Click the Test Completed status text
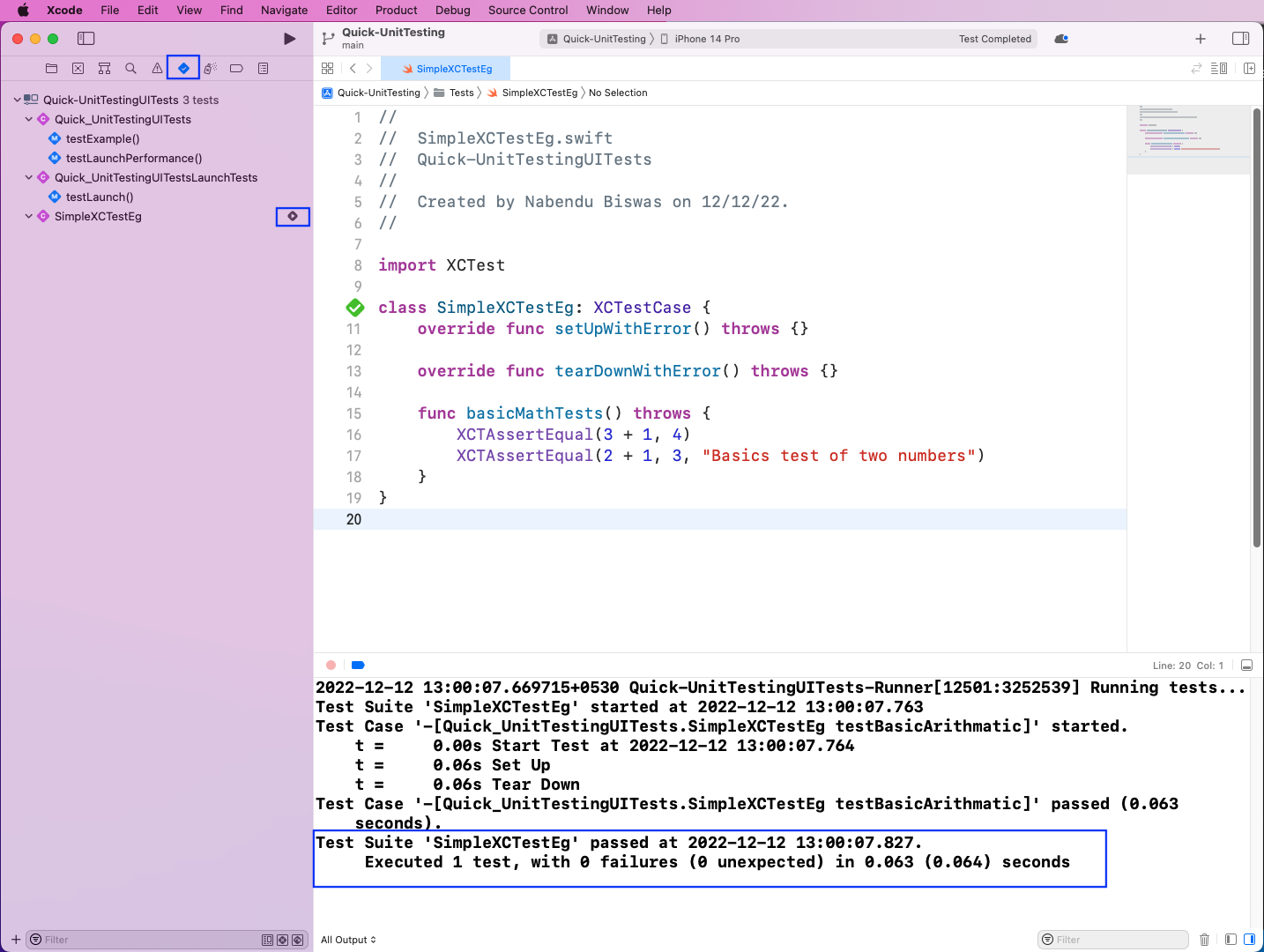 [994, 39]
